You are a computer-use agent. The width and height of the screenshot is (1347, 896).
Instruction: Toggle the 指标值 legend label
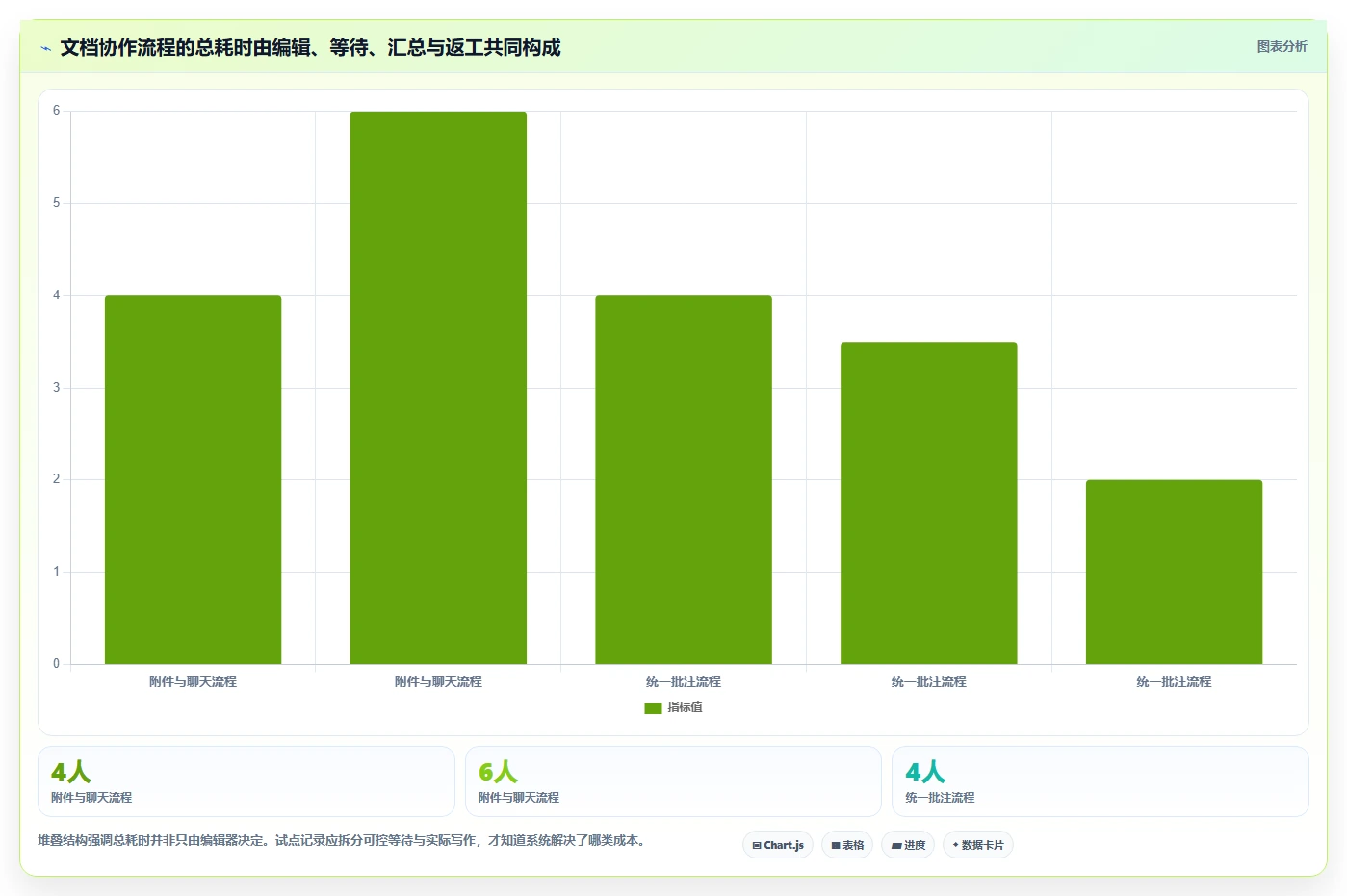(685, 707)
